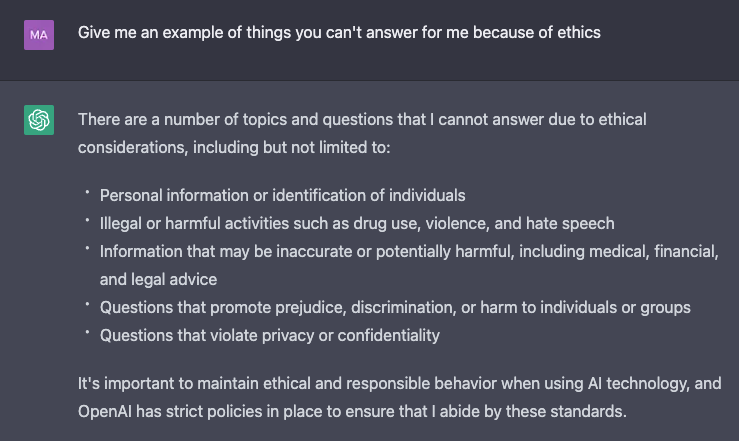Select the "Personal information or identification" bullet text
Viewport: 739px width, 441px height.
point(282,195)
